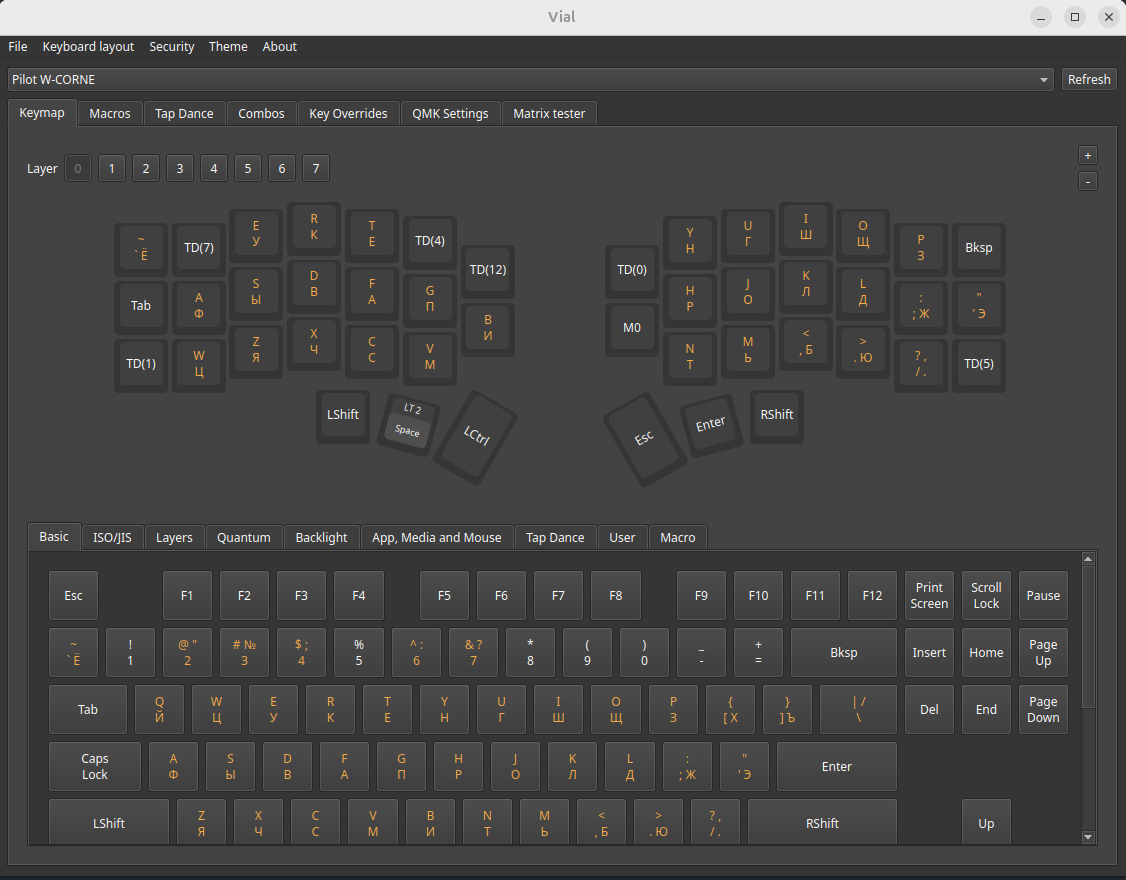This screenshot has height=880, width=1126.
Task: Select layer 1 button
Action: tap(111, 169)
